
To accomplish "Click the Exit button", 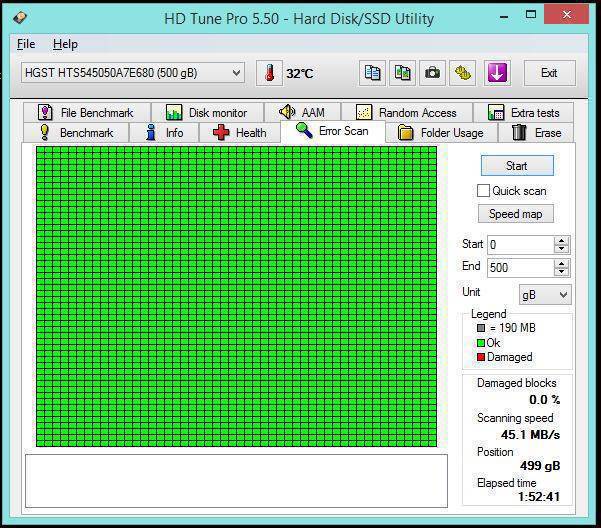I will coord(549,73).
